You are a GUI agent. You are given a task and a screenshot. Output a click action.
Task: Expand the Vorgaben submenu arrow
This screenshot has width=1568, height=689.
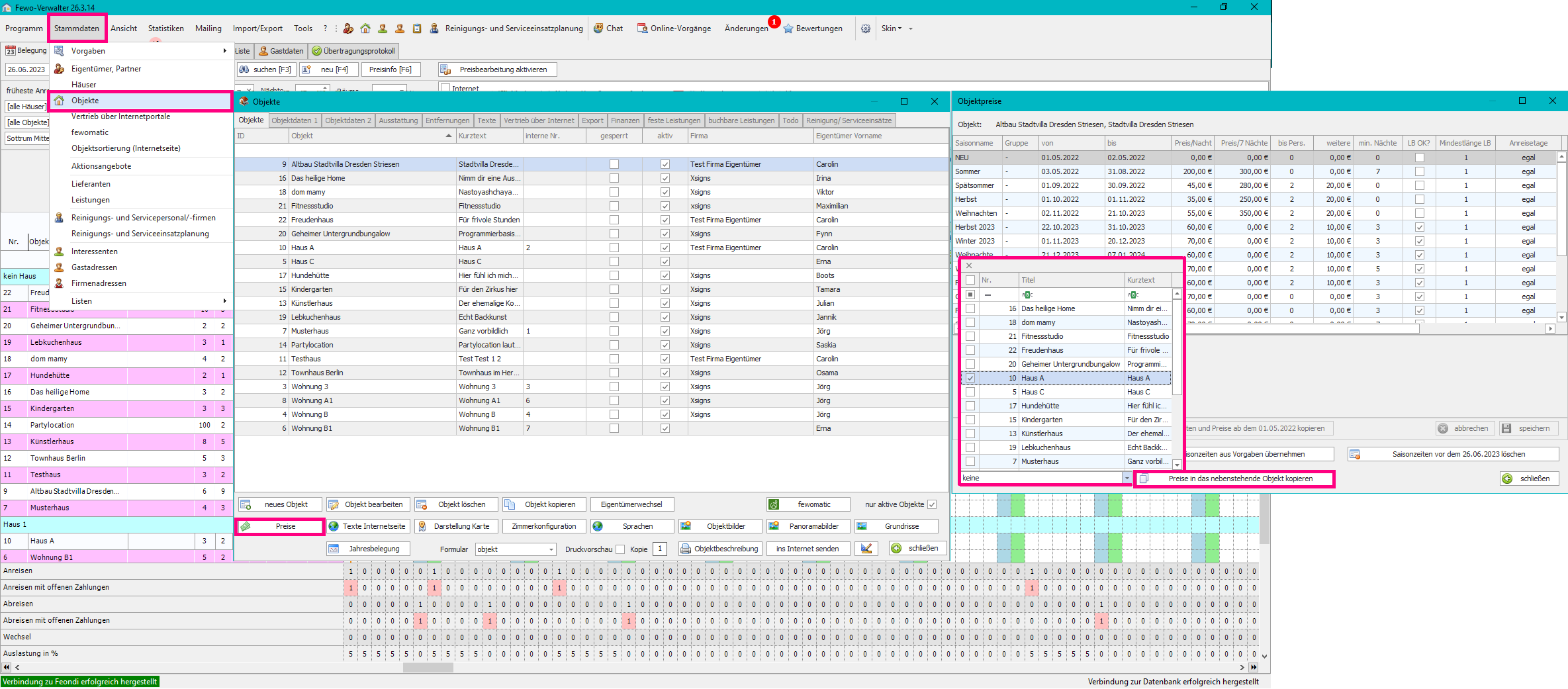click(x=225, y=51)
